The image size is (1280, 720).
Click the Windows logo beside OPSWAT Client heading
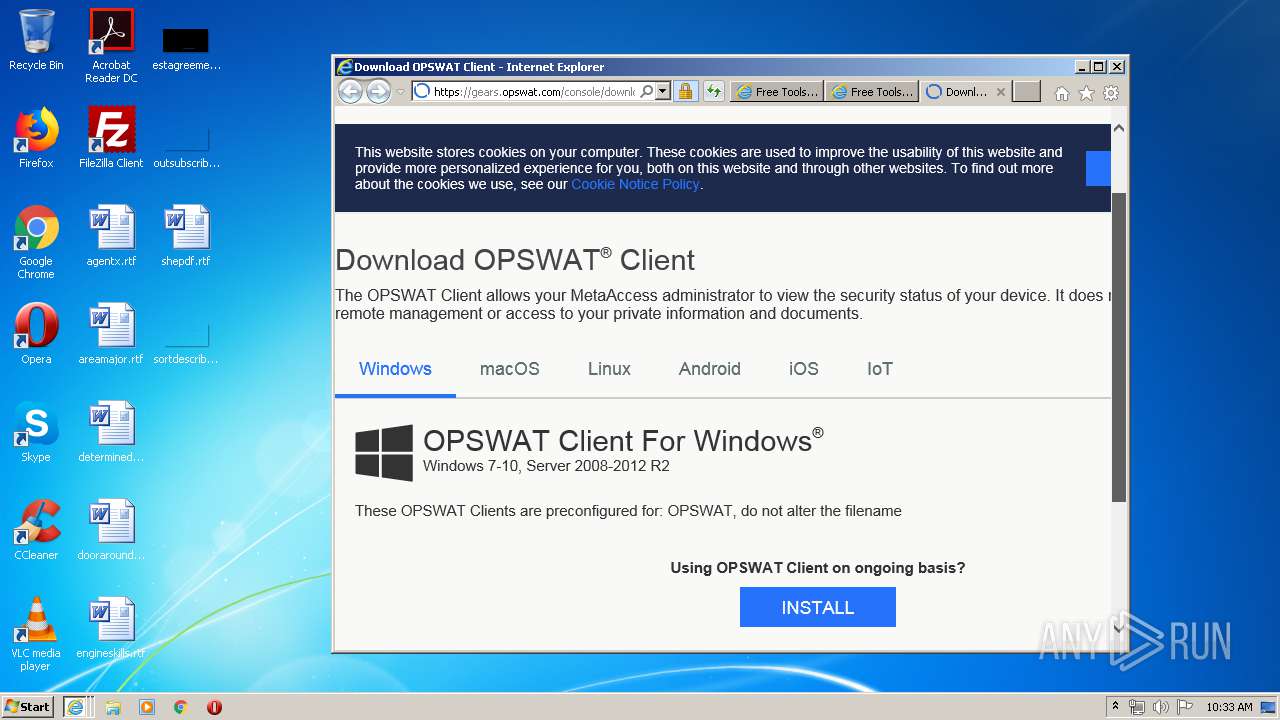click(x=384, y=453)
